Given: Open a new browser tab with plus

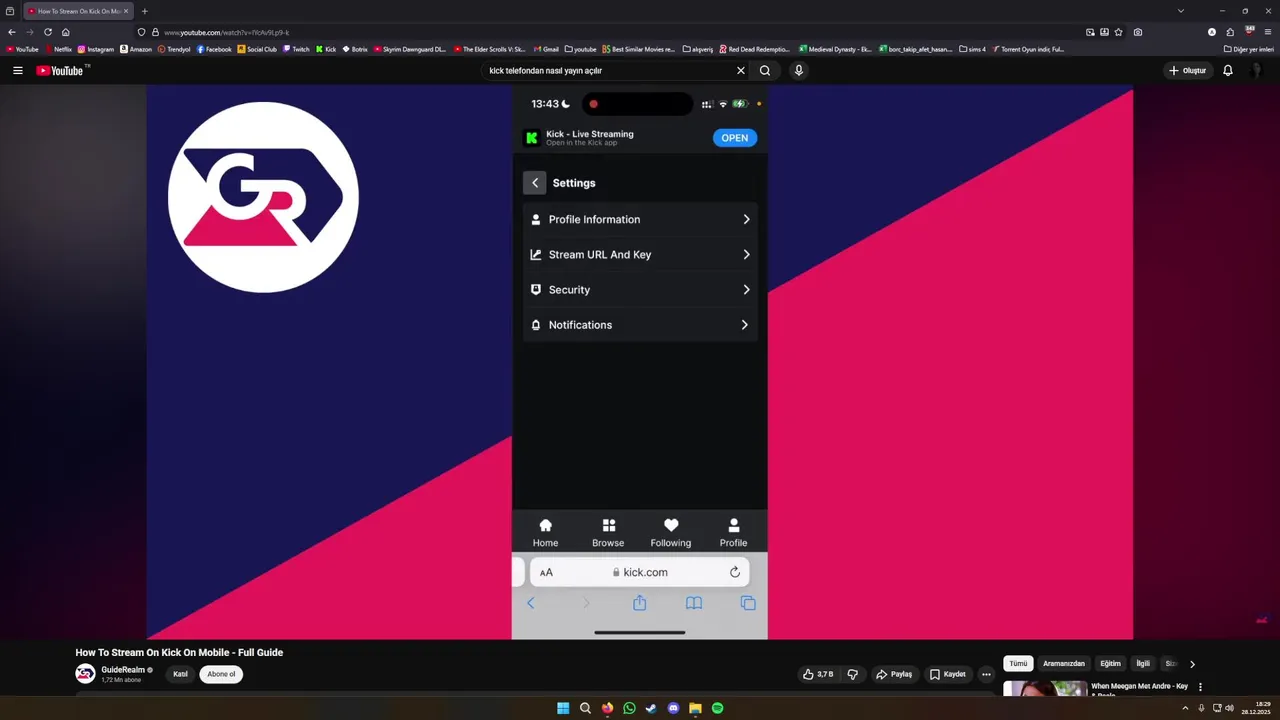Looking at the screenshot, I should pyautogui.click(x=144, y=11).
